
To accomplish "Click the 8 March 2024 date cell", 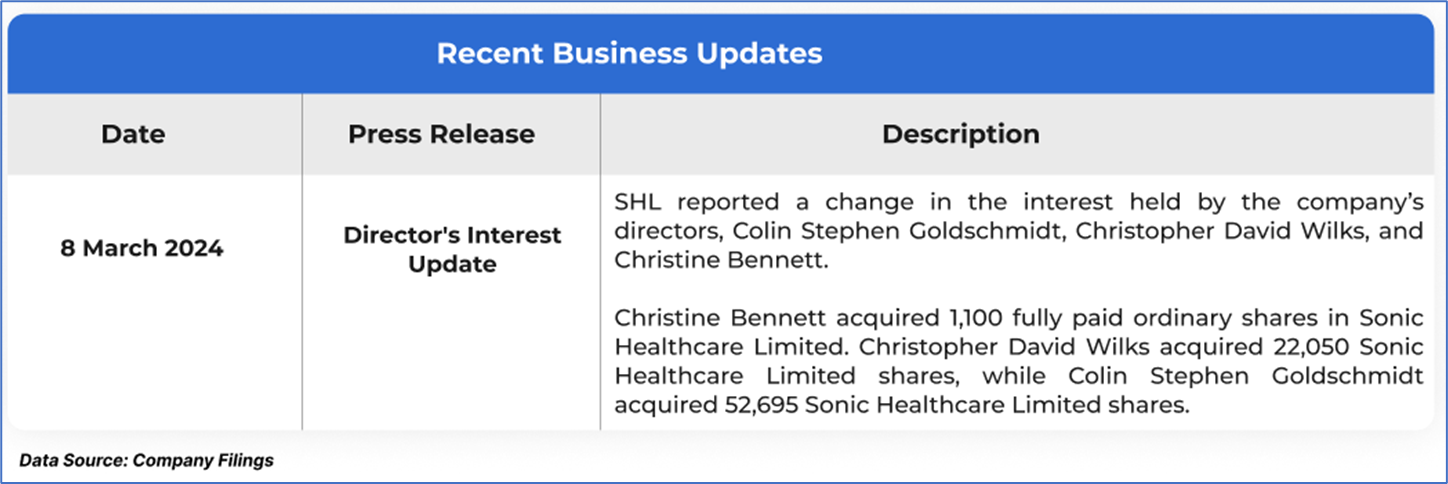I will tap(141, 249).
